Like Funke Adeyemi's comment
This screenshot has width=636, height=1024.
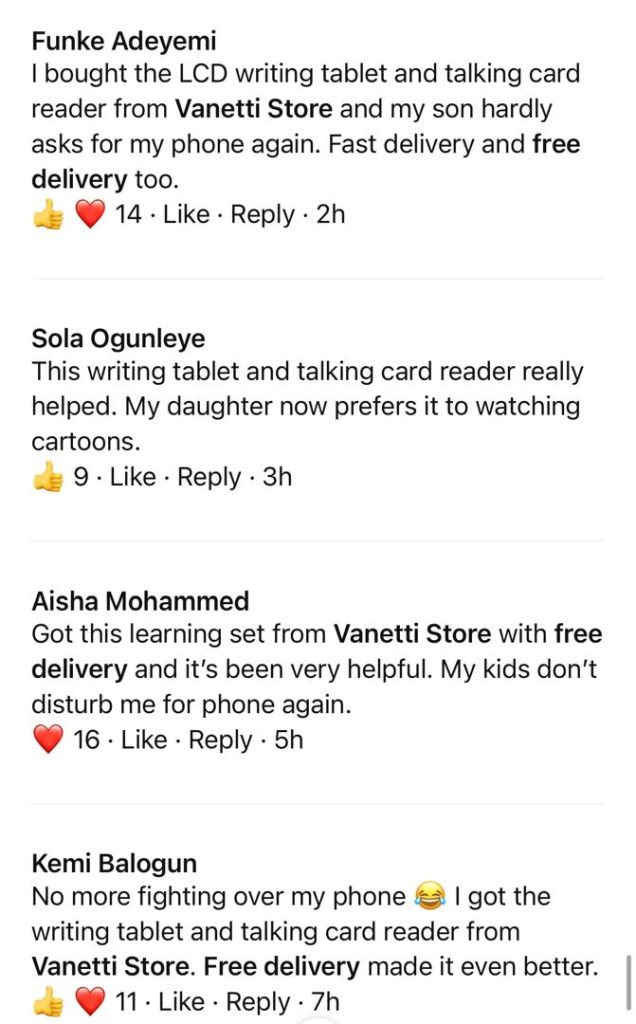coord(186,215)
